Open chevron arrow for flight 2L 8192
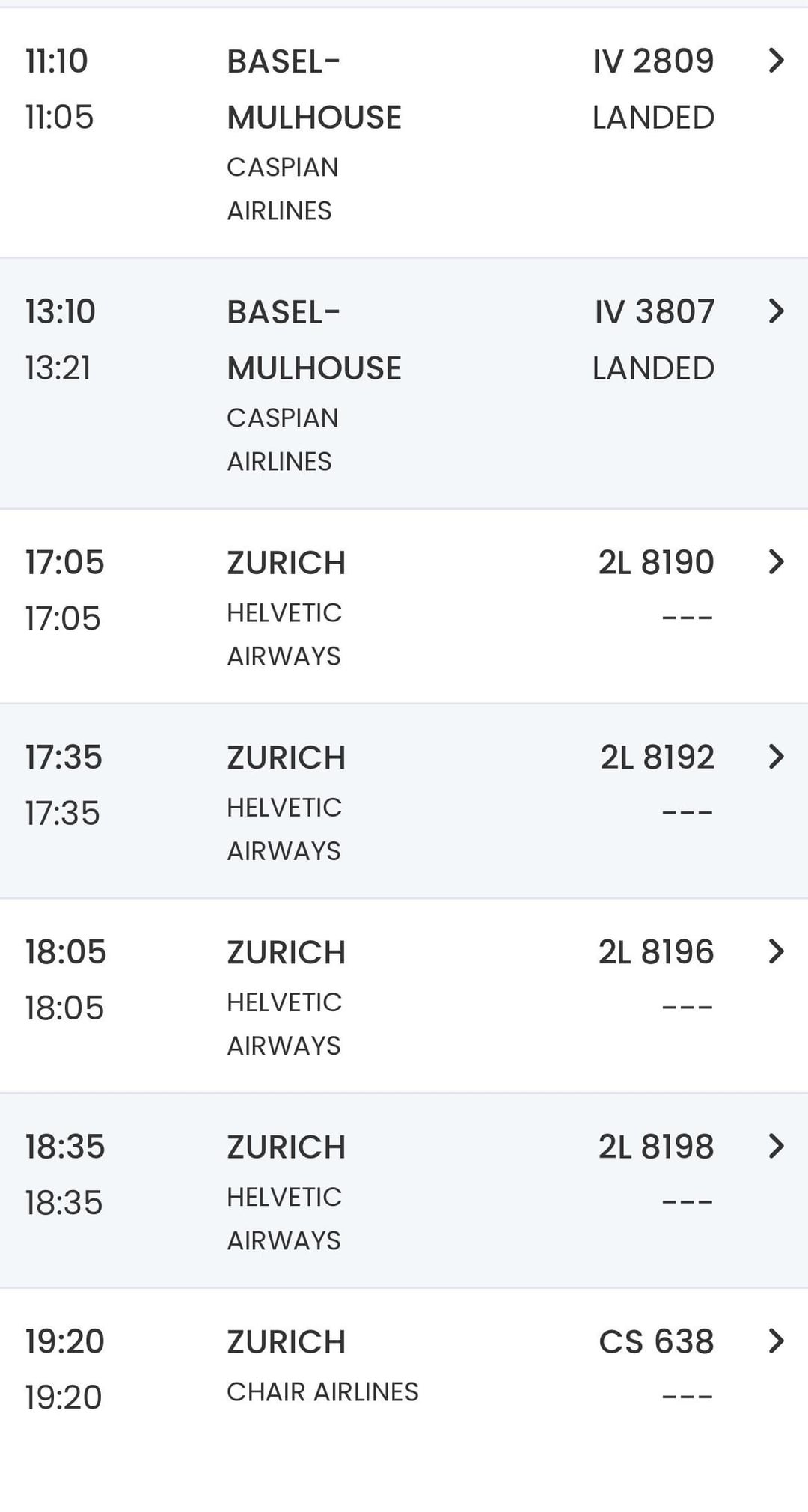The height and width of the screenshot is (1512, 808). pos(776,757)
